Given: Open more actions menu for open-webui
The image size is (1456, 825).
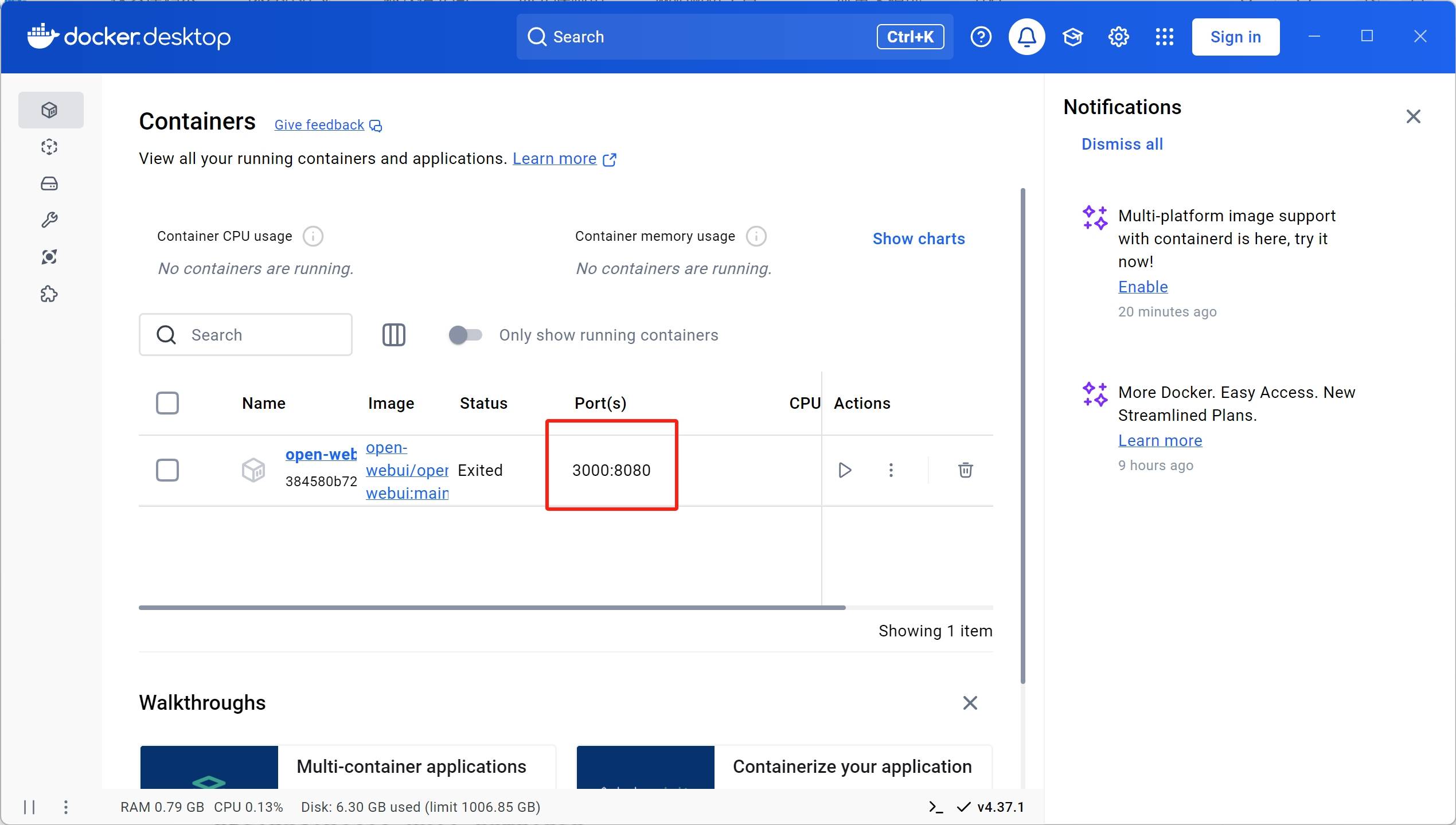Looking at the screenshot, I should coord(891,470).
